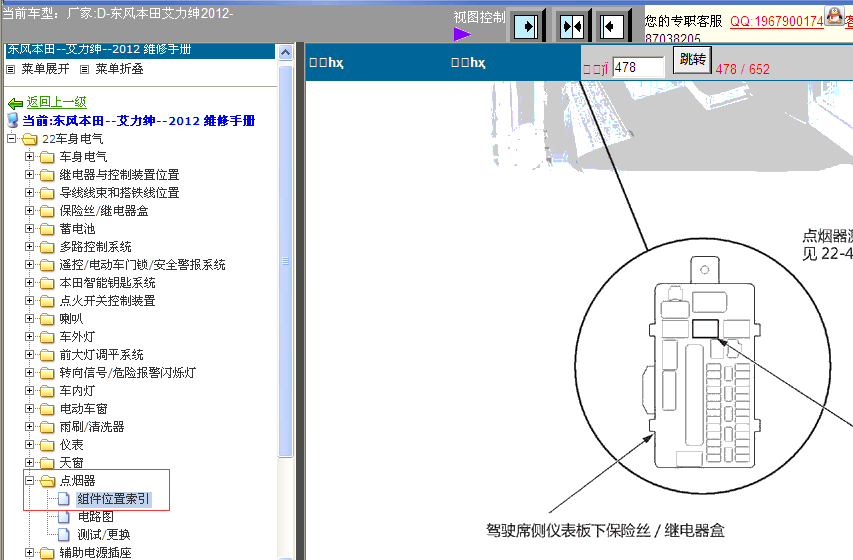Screen dimensions: 853x560
Task: Click the page number input field
Action: (638, 67)
